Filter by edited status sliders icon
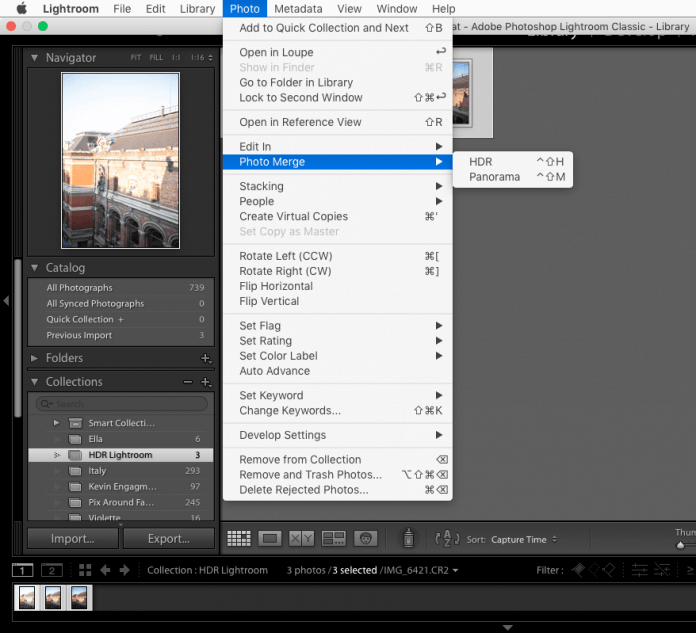Screen dimensions: 696x633 [639, 570]
